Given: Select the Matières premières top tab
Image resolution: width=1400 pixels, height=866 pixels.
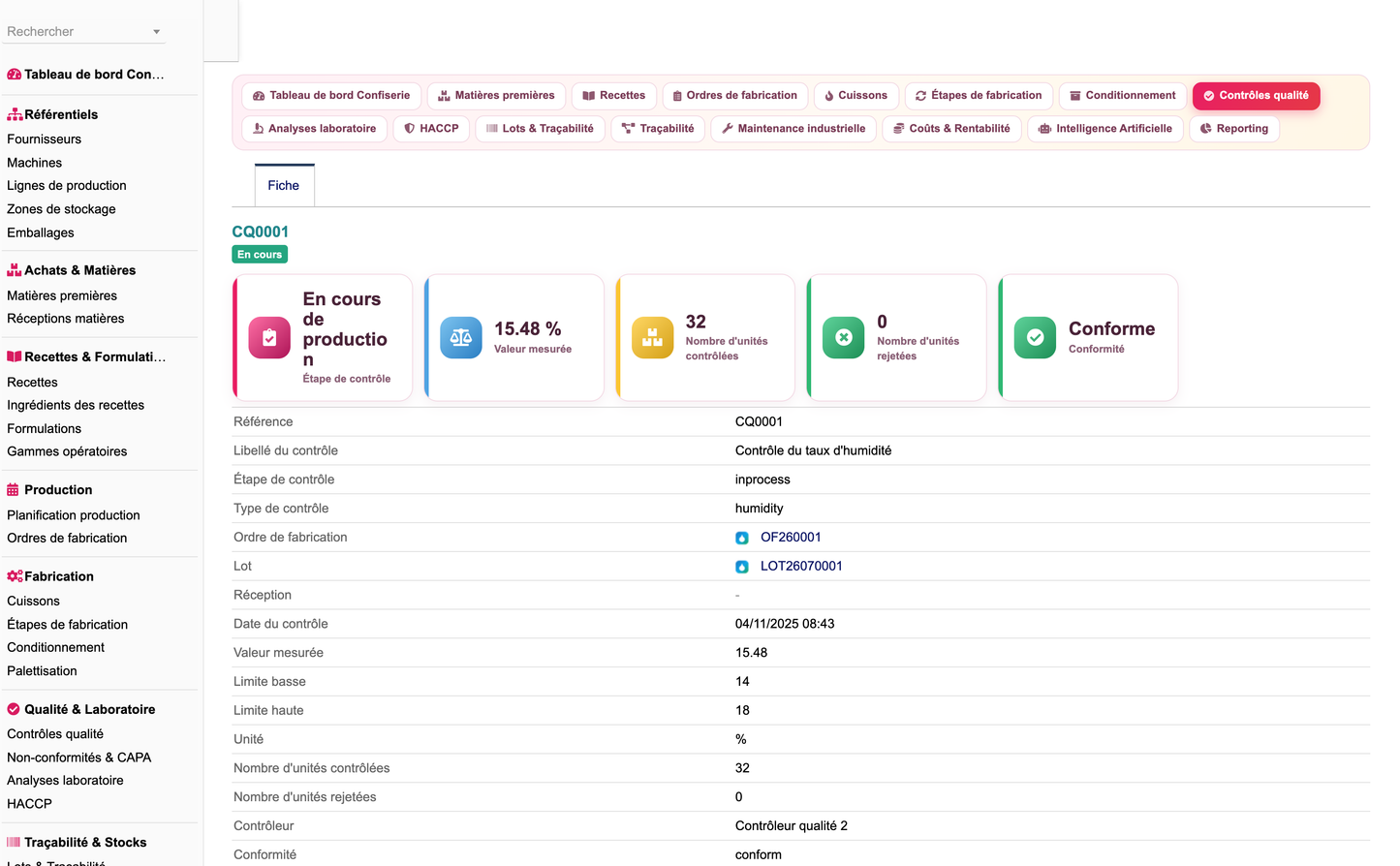Looking at the screenshot, I should 496,96.
